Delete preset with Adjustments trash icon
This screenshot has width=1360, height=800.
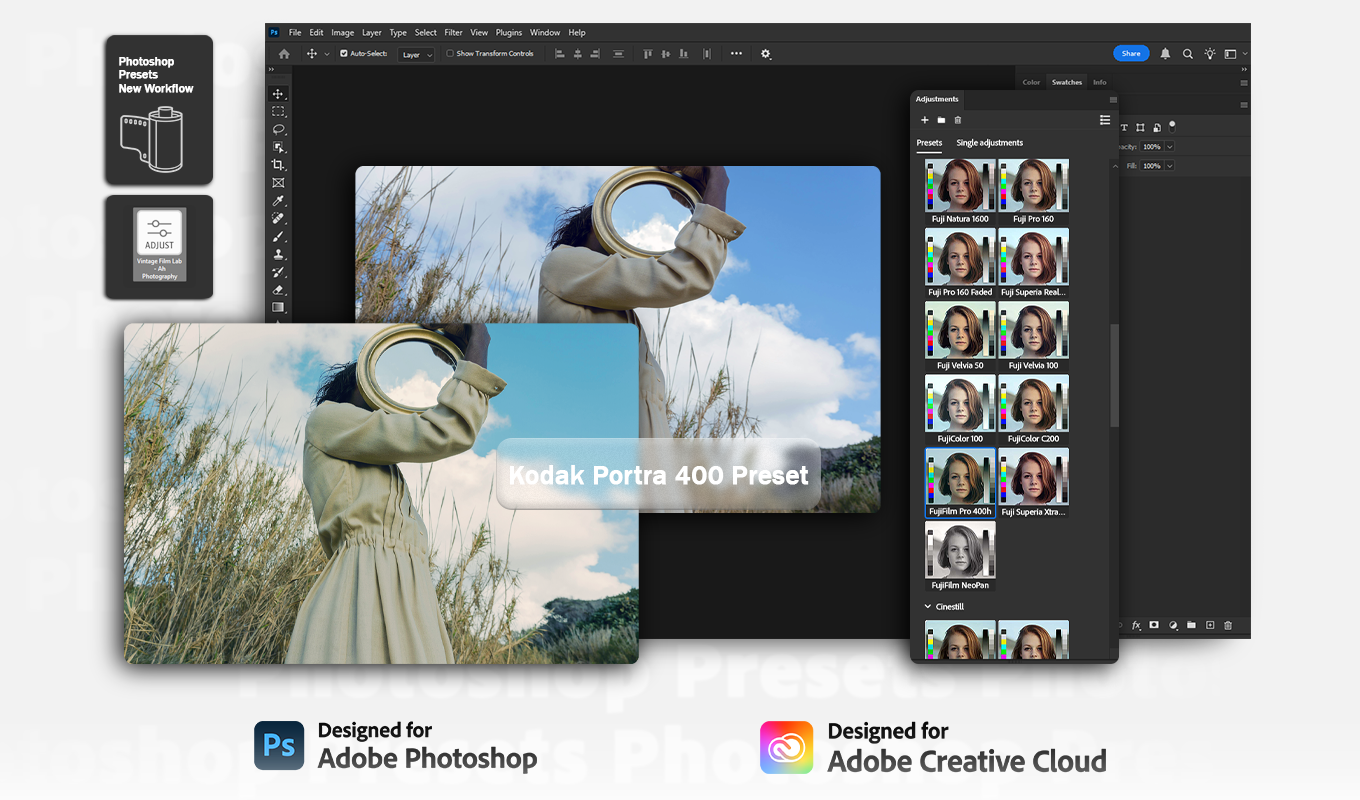tap(958, 120)
